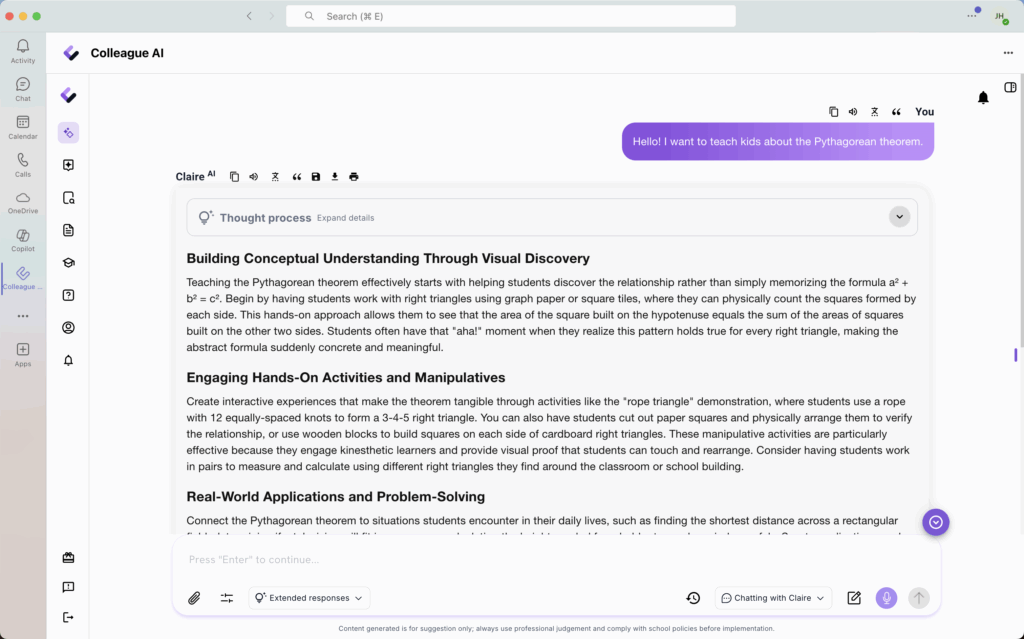This screenshot has width=1024, height=639.
Task: Open the graduation cap sidebar icon
Action: click(68, 263)
